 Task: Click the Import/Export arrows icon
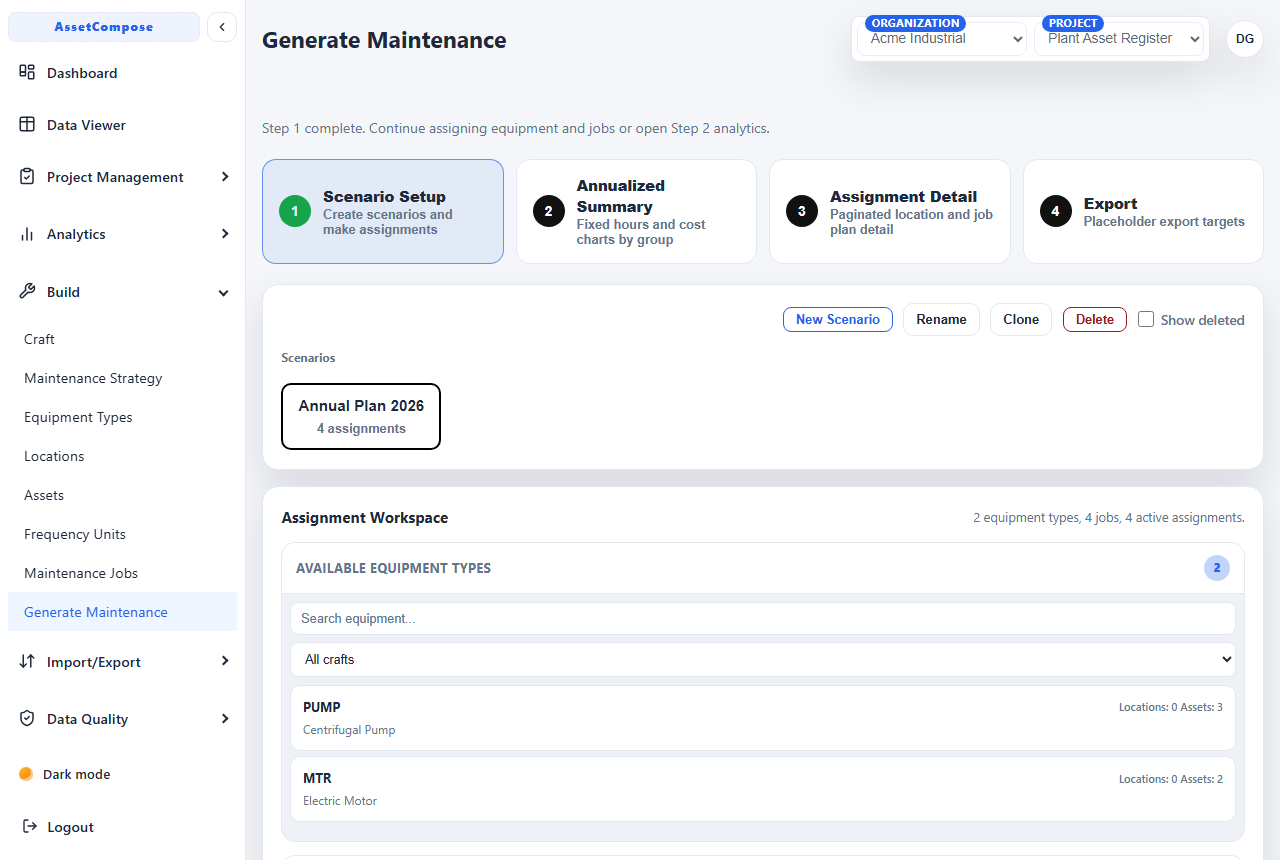pyautogui.click(x=27, y=661)
